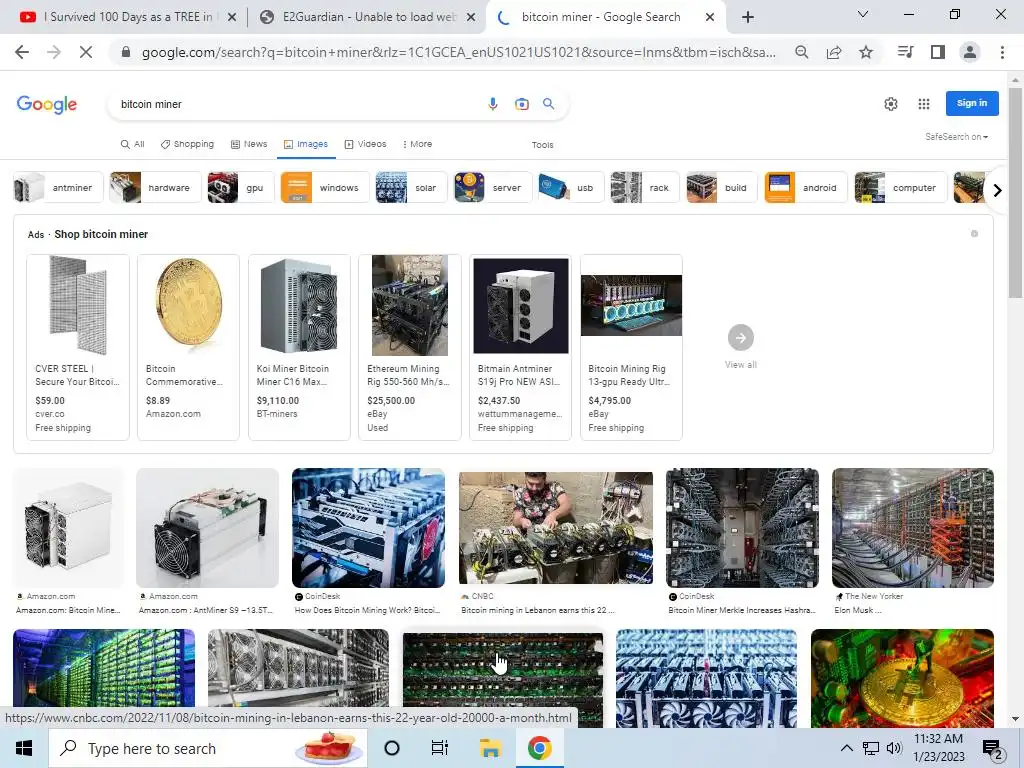This screenshot has height=768, width=1024.
Task: Stop loading the page
Action: pyautogui.click(x=86, y=52)
